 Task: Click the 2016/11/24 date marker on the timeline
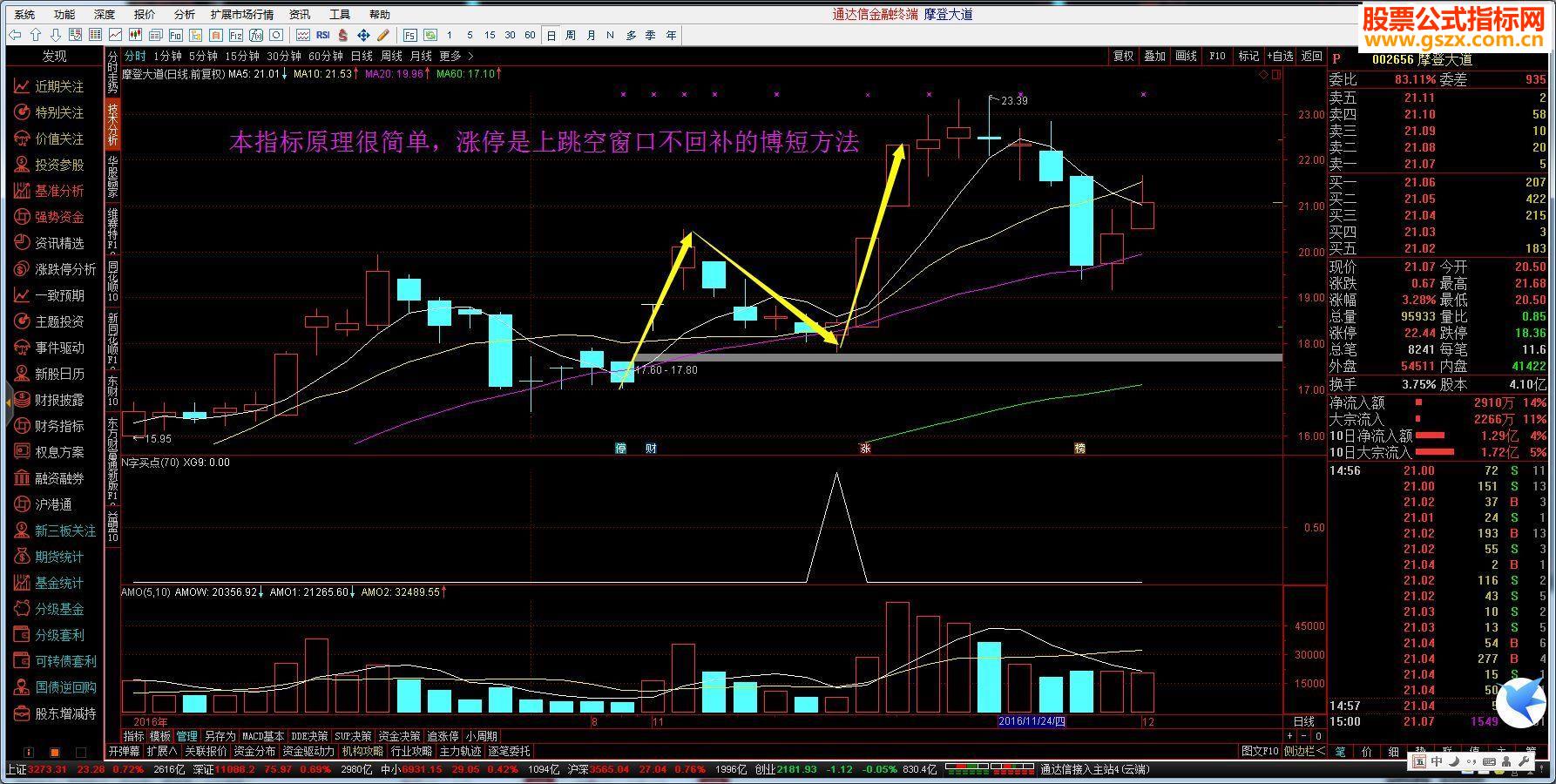[1032, 721]
